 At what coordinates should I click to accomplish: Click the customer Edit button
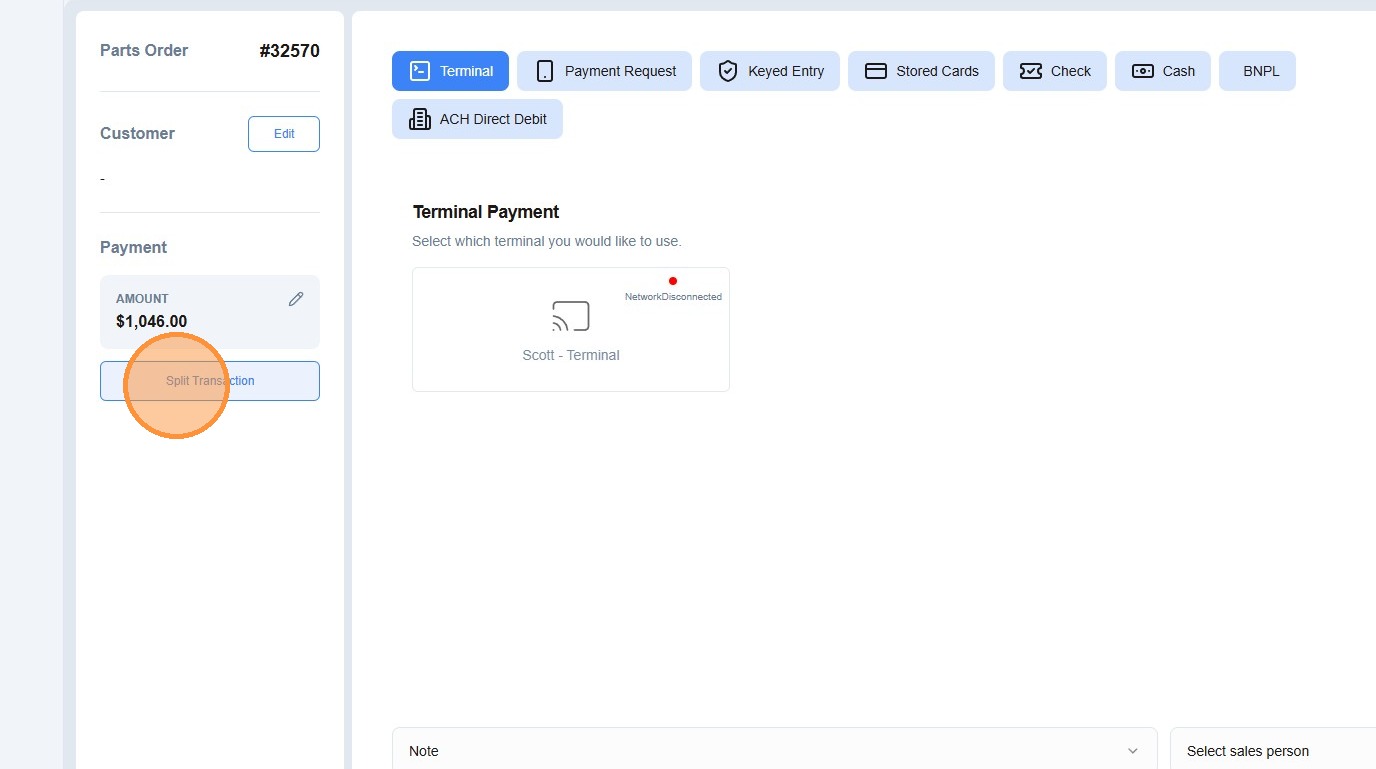[284, 134]
